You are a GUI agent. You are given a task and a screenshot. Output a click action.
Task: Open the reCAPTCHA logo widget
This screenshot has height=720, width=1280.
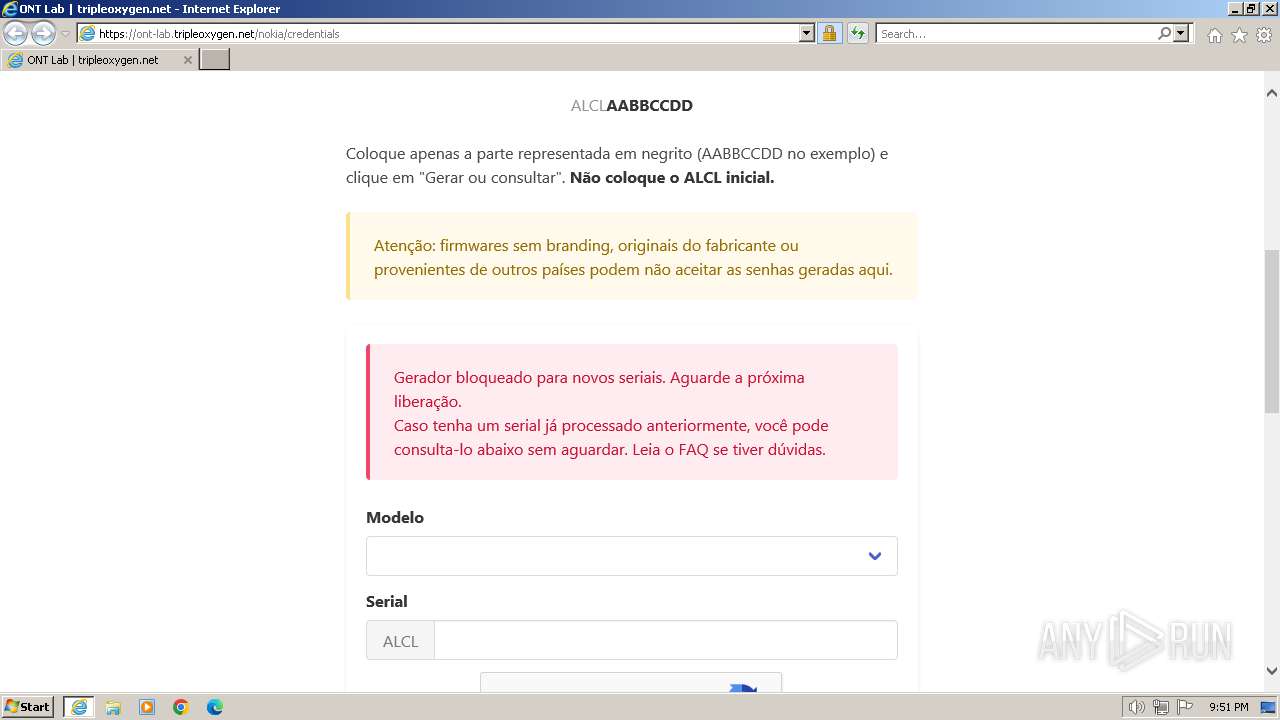coord(742,688)
